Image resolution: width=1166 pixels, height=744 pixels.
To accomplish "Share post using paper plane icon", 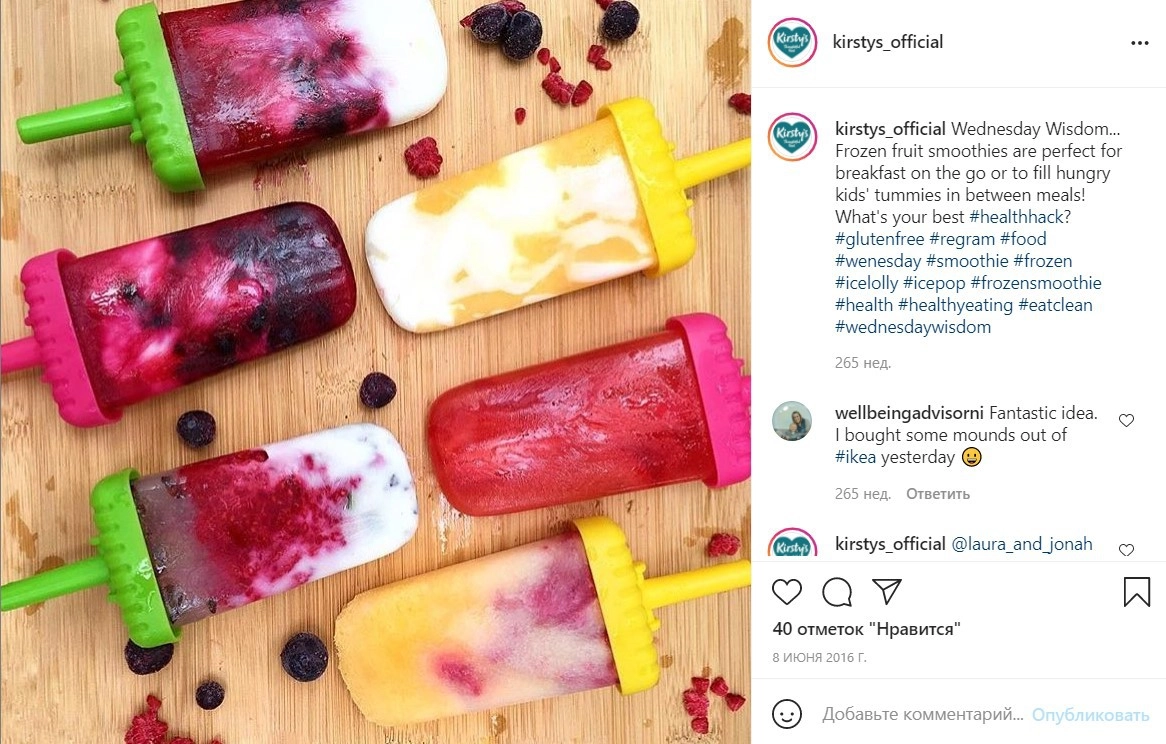I will 886,591.
